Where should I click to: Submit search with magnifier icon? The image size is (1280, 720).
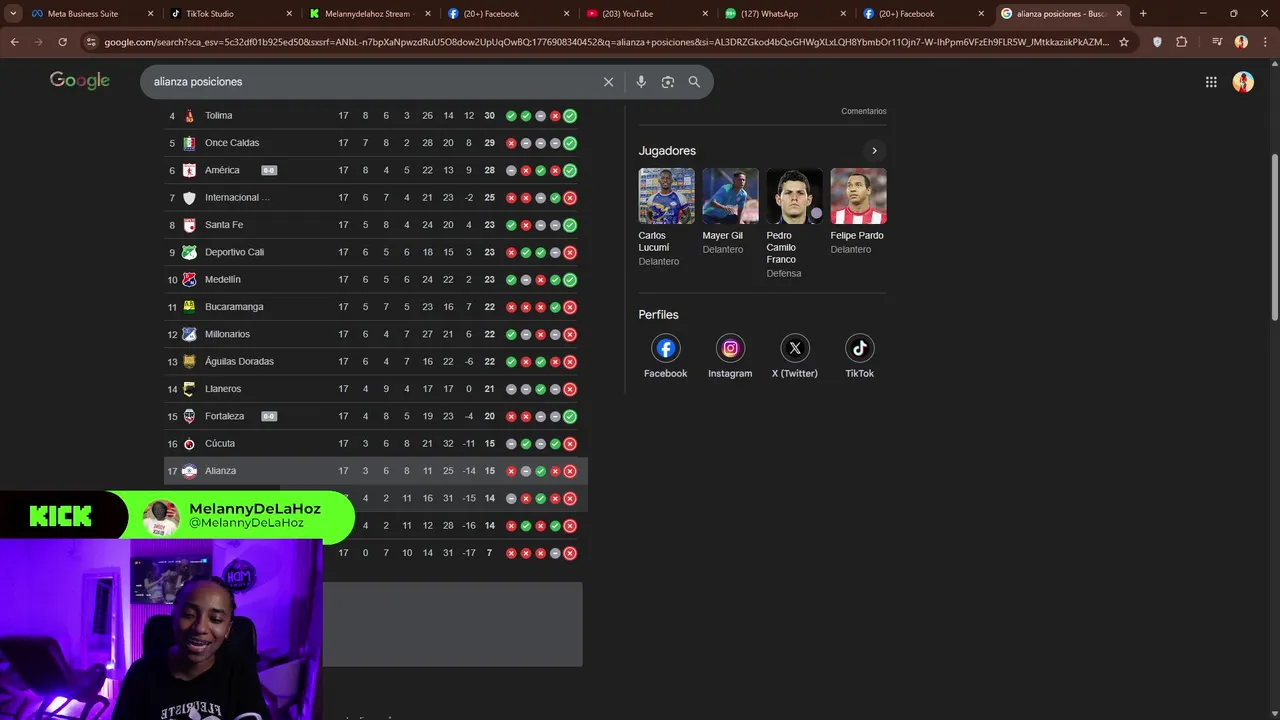694,82
